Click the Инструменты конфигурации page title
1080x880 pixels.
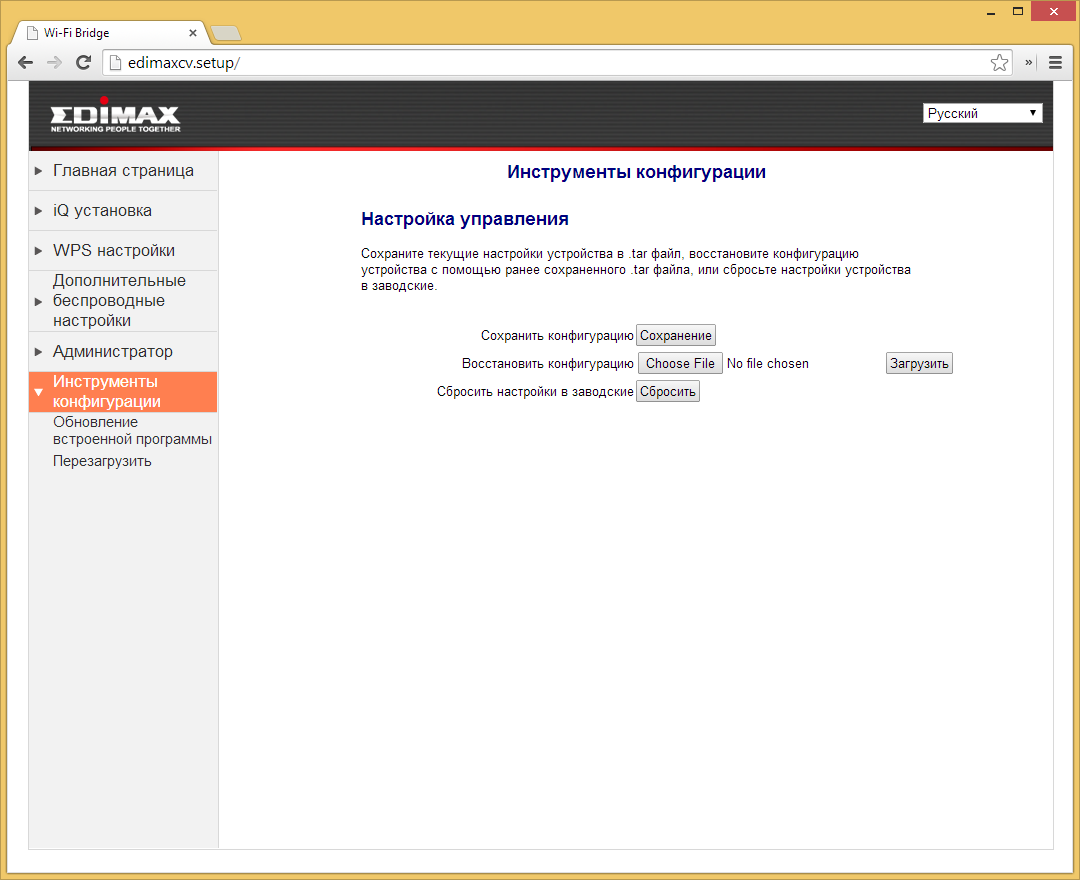(636, 172)
